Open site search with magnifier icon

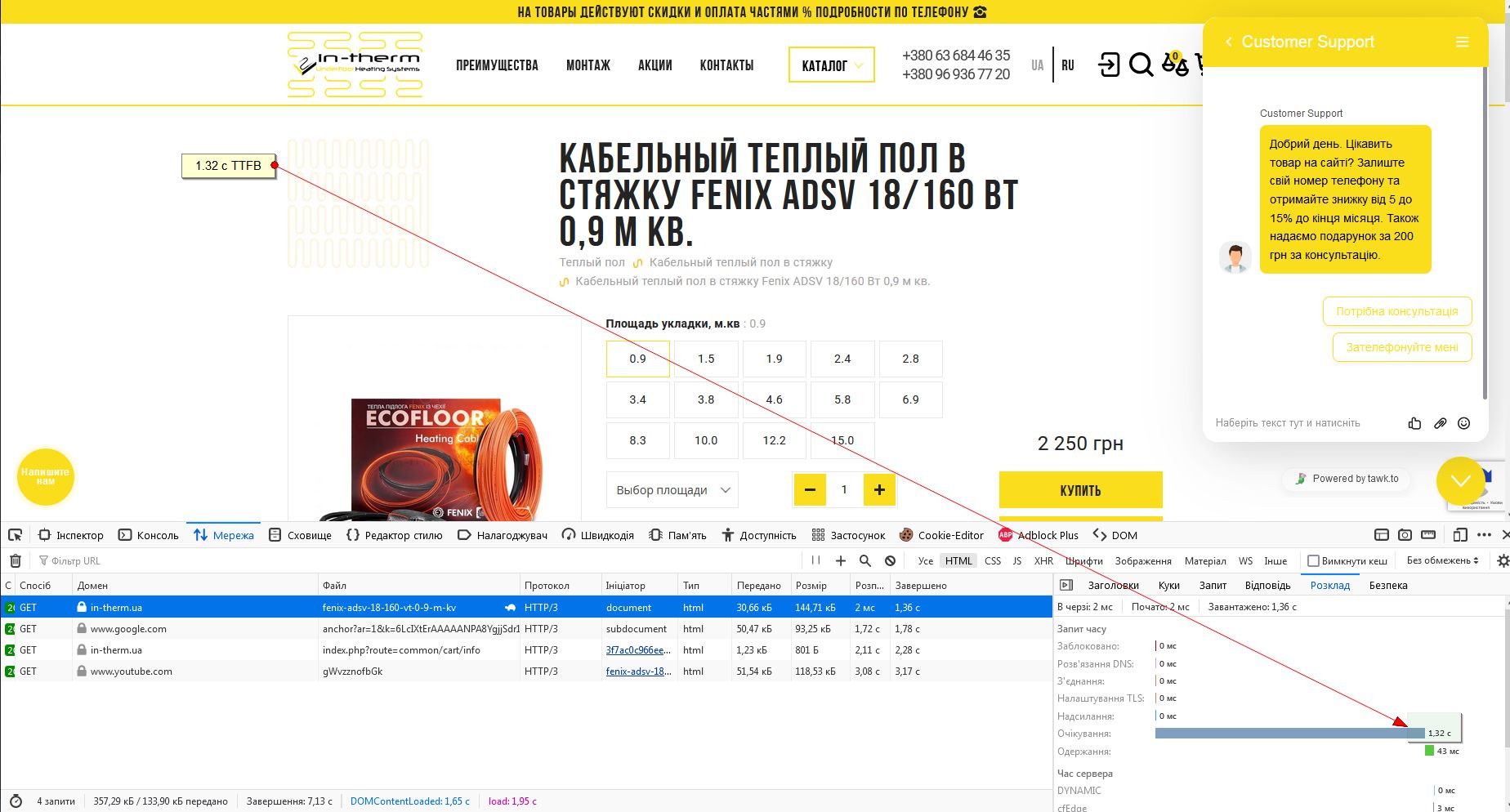1141,65
